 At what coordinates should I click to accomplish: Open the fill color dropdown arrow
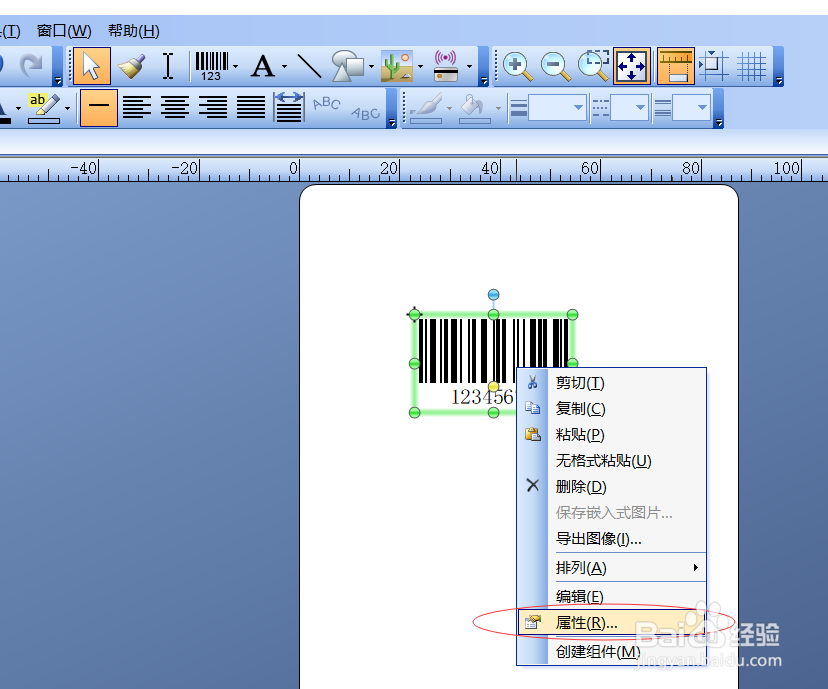[x=498, y=109]
